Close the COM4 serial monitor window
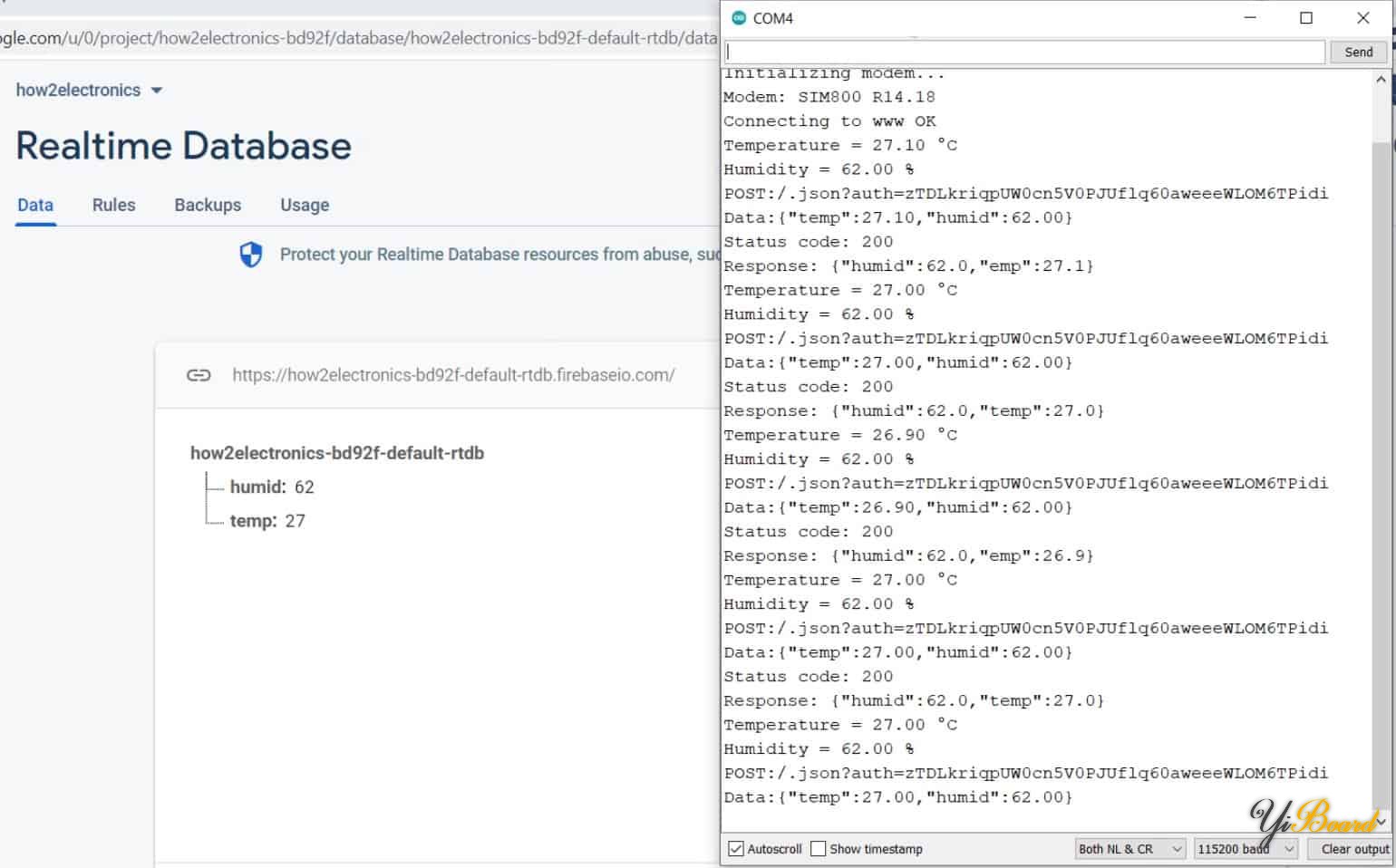This screenshot has width=1396, height=868. coord(1362,18)
